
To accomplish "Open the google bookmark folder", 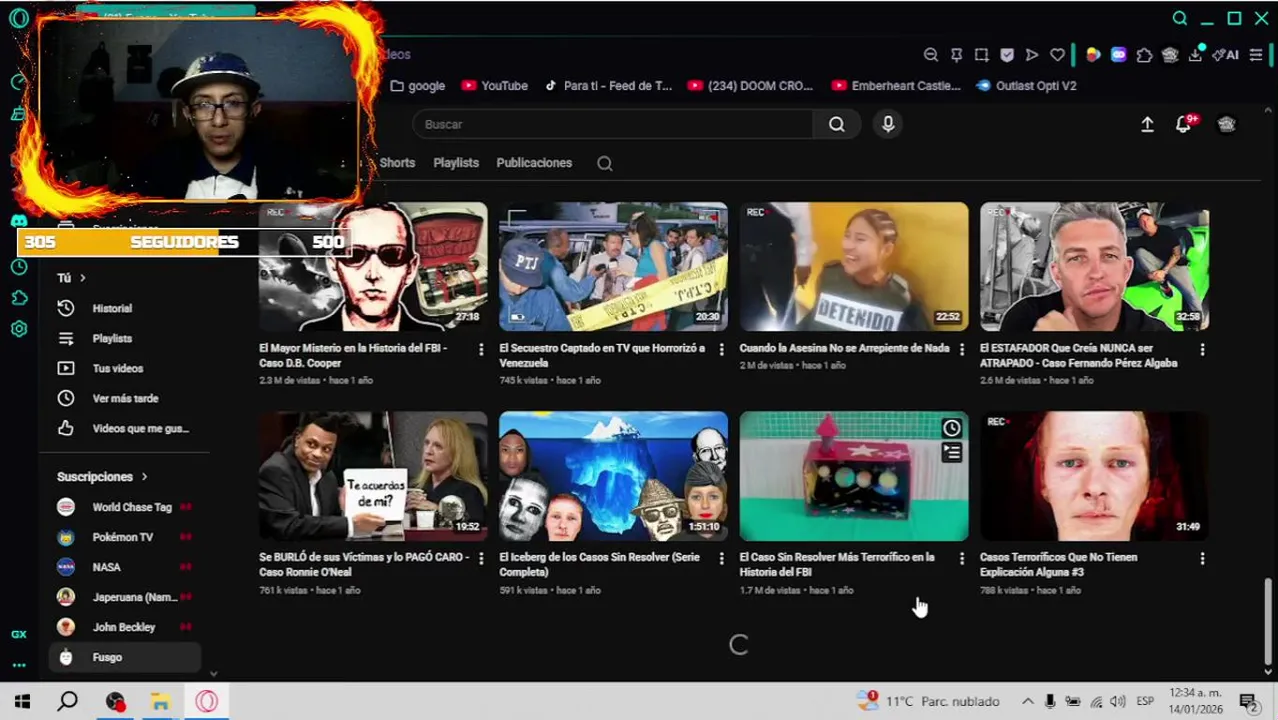I will [x=418, y=86].
